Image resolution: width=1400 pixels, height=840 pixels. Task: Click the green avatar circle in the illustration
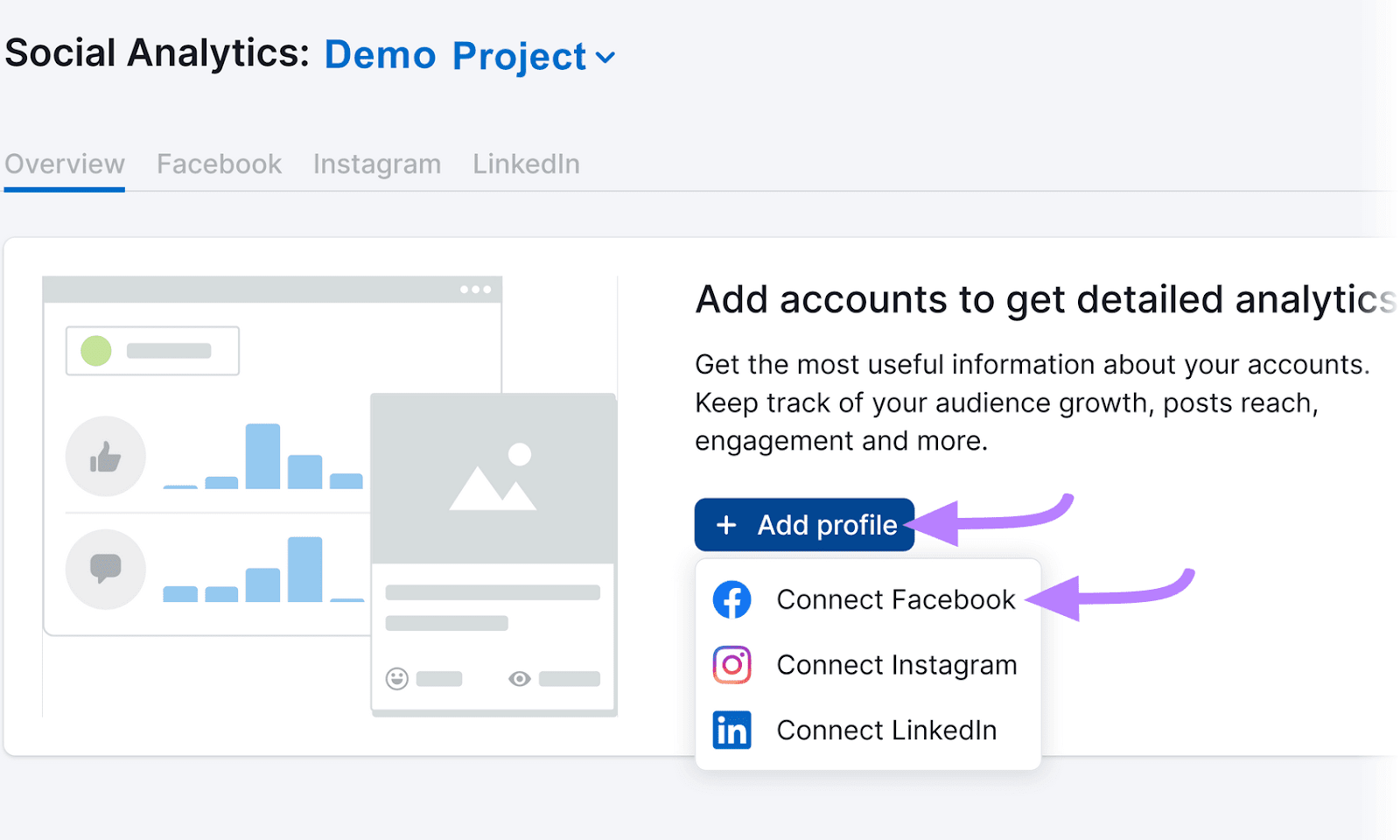(x=95, y=350)
